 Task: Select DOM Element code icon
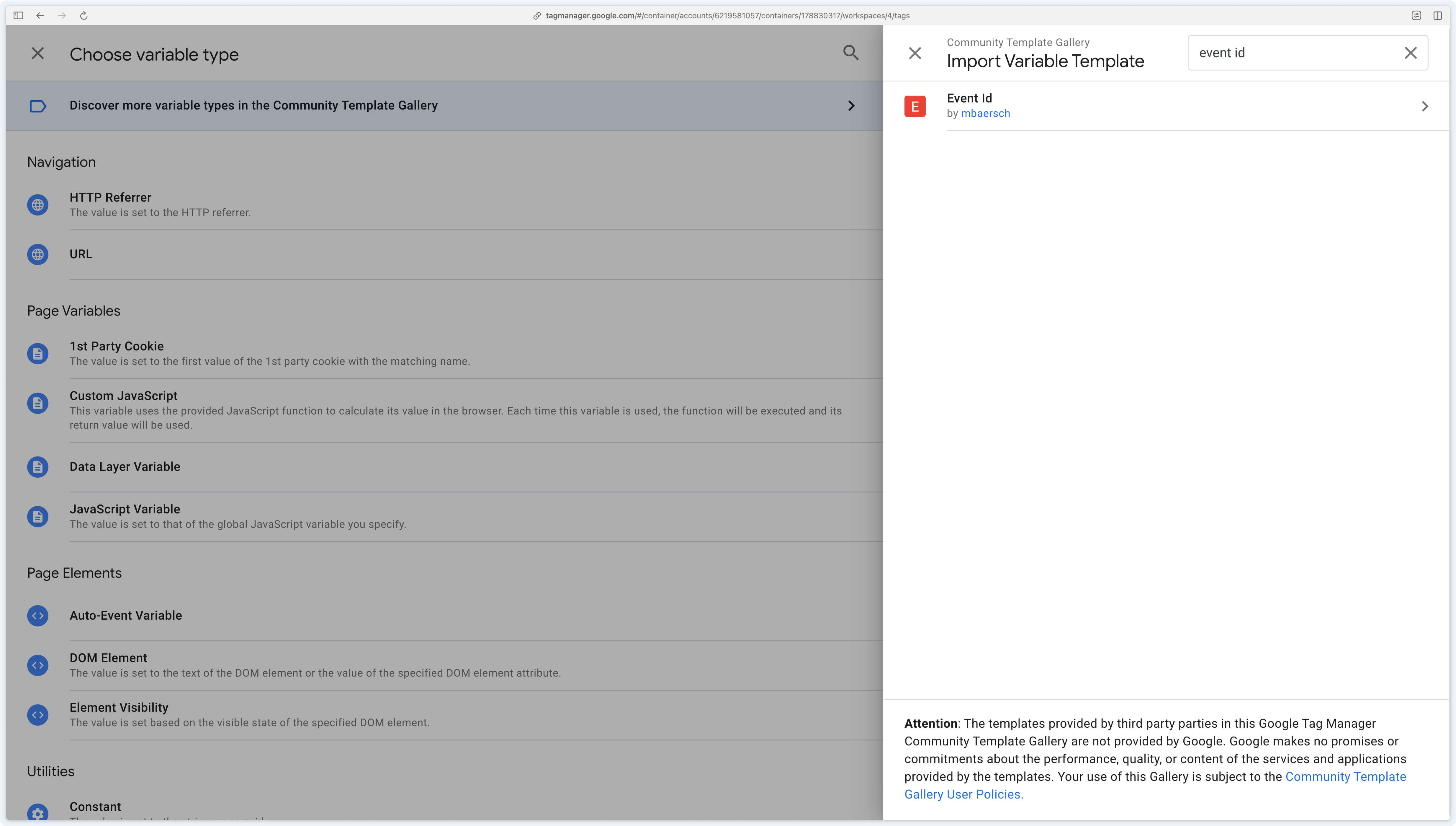point(37,665)
